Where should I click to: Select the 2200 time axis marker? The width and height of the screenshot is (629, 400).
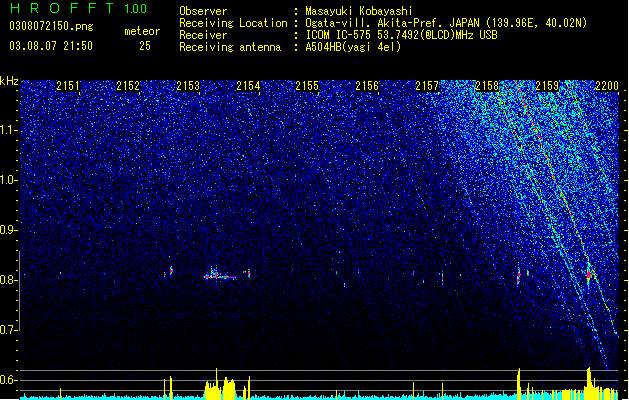click(x=607, y=86)
